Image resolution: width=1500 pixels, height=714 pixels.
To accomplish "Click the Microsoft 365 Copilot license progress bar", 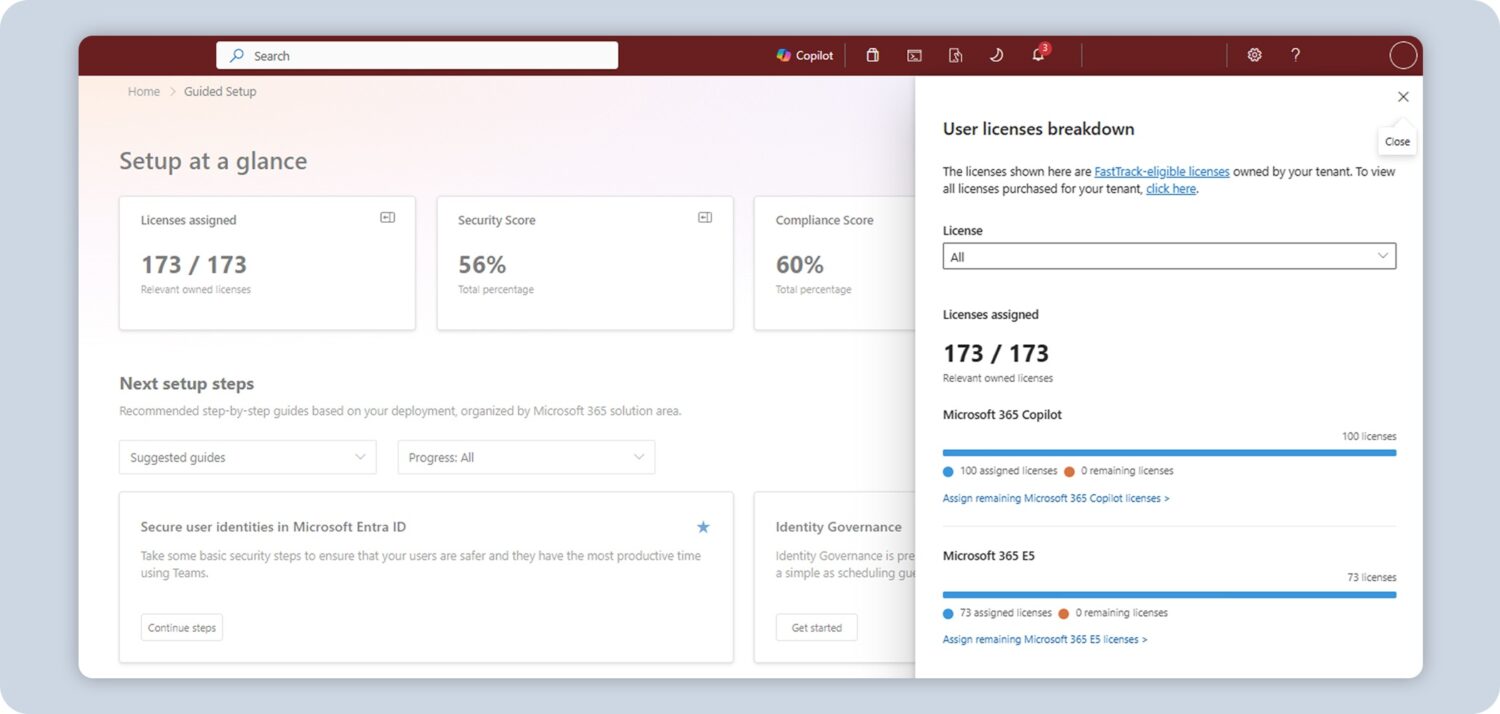I will (x=1169, y=453).
